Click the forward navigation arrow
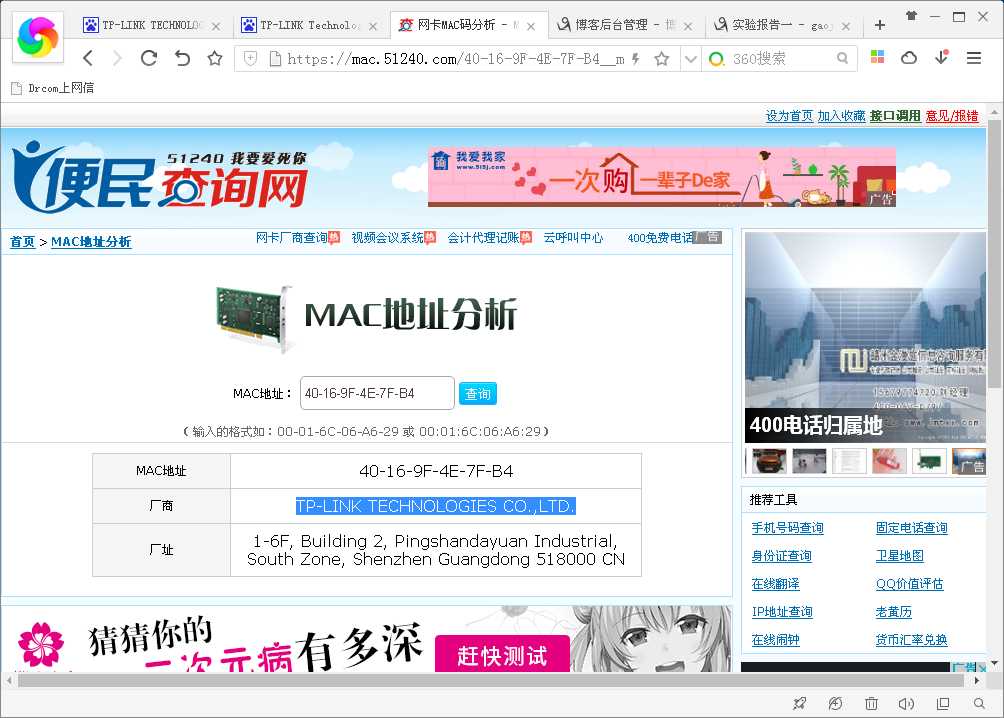Screen dimensions: 1004x718 [117, 58]
